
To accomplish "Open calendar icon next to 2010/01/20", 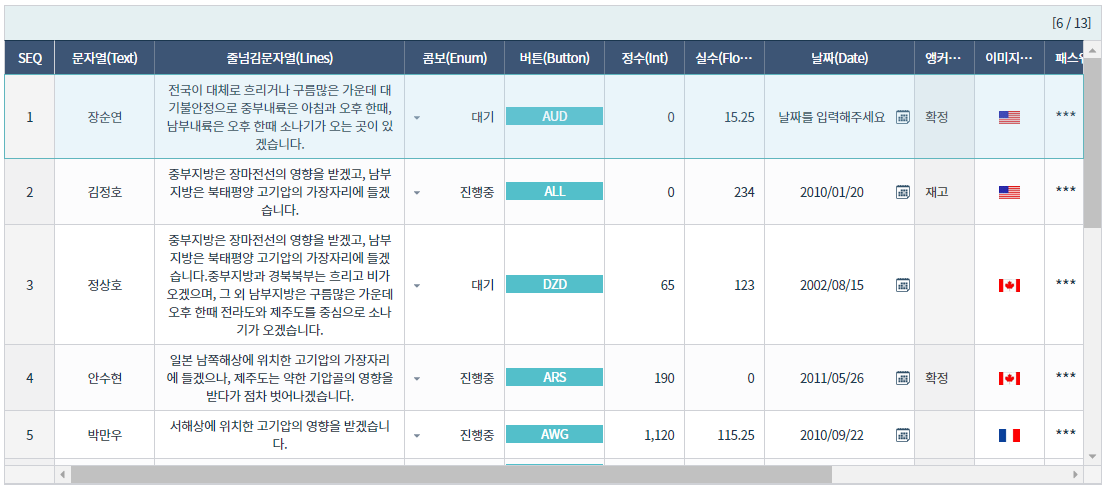I will [902, 191].
